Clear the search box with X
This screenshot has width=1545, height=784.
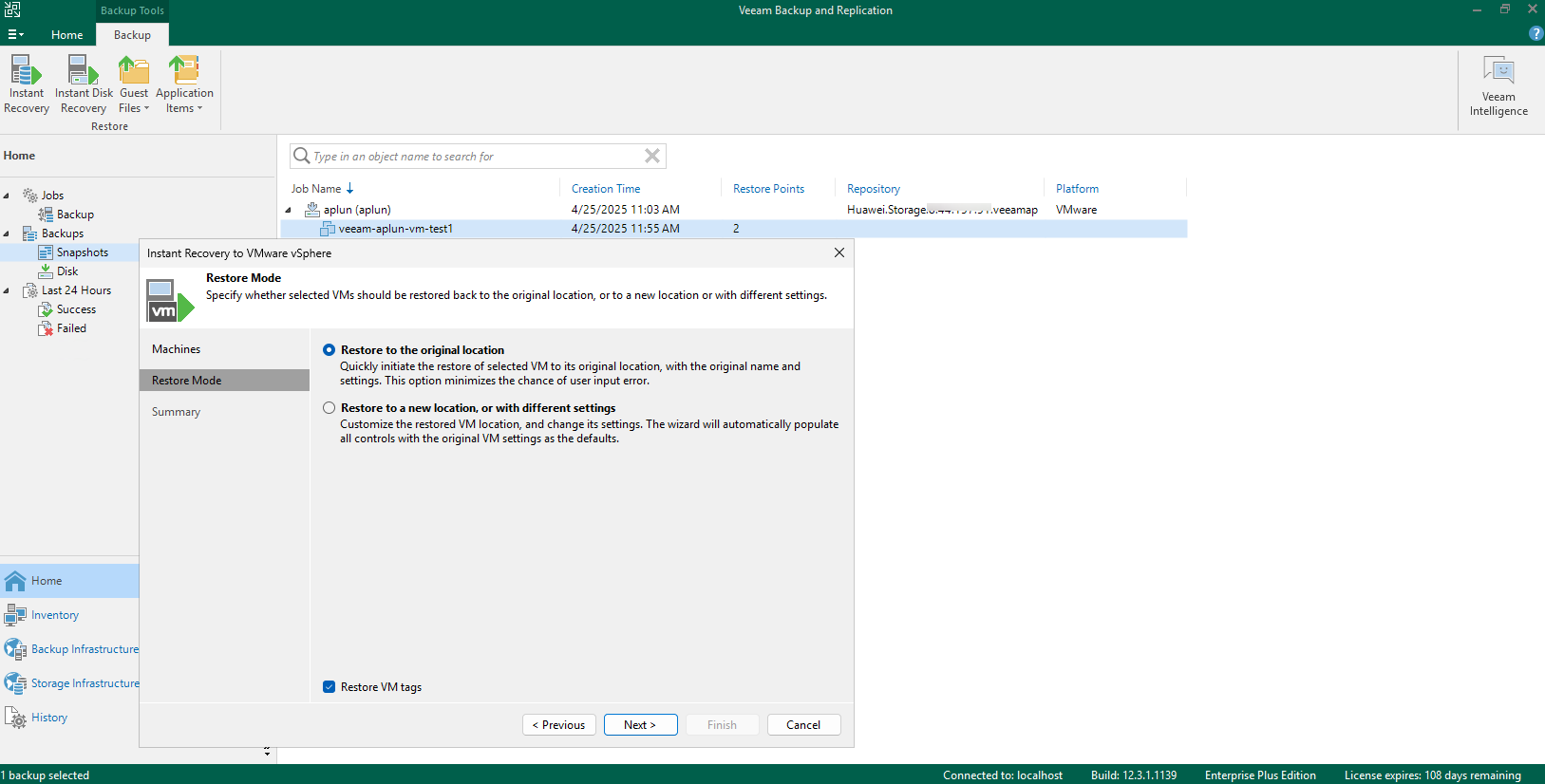click(652, 156)
